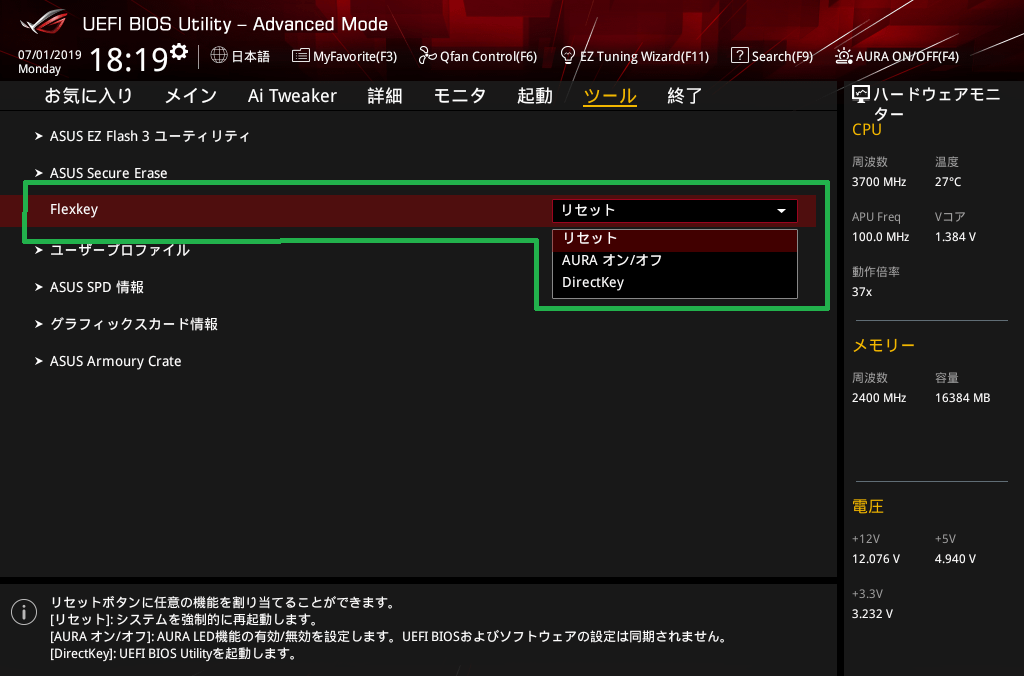Click MyFavorite(F3) label

pos(355,56)
